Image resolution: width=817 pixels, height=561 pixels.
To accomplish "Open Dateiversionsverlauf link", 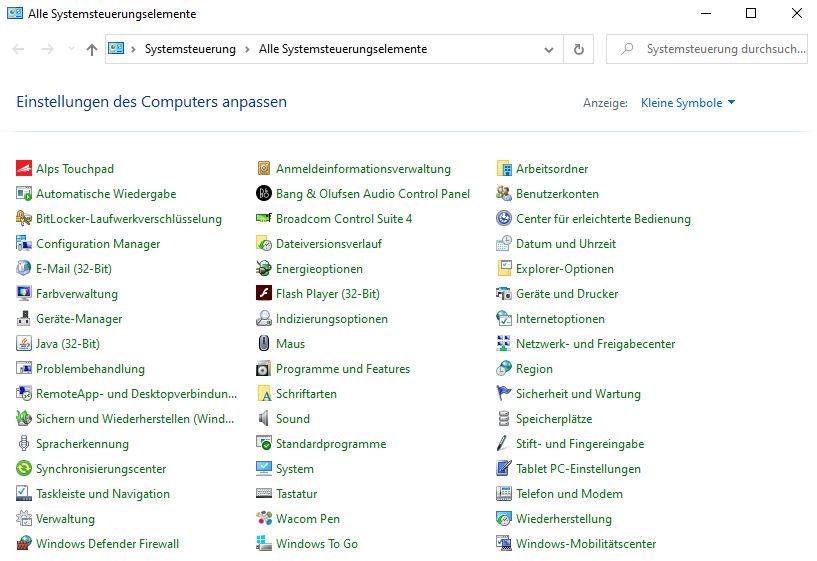I will coord(329,244).
